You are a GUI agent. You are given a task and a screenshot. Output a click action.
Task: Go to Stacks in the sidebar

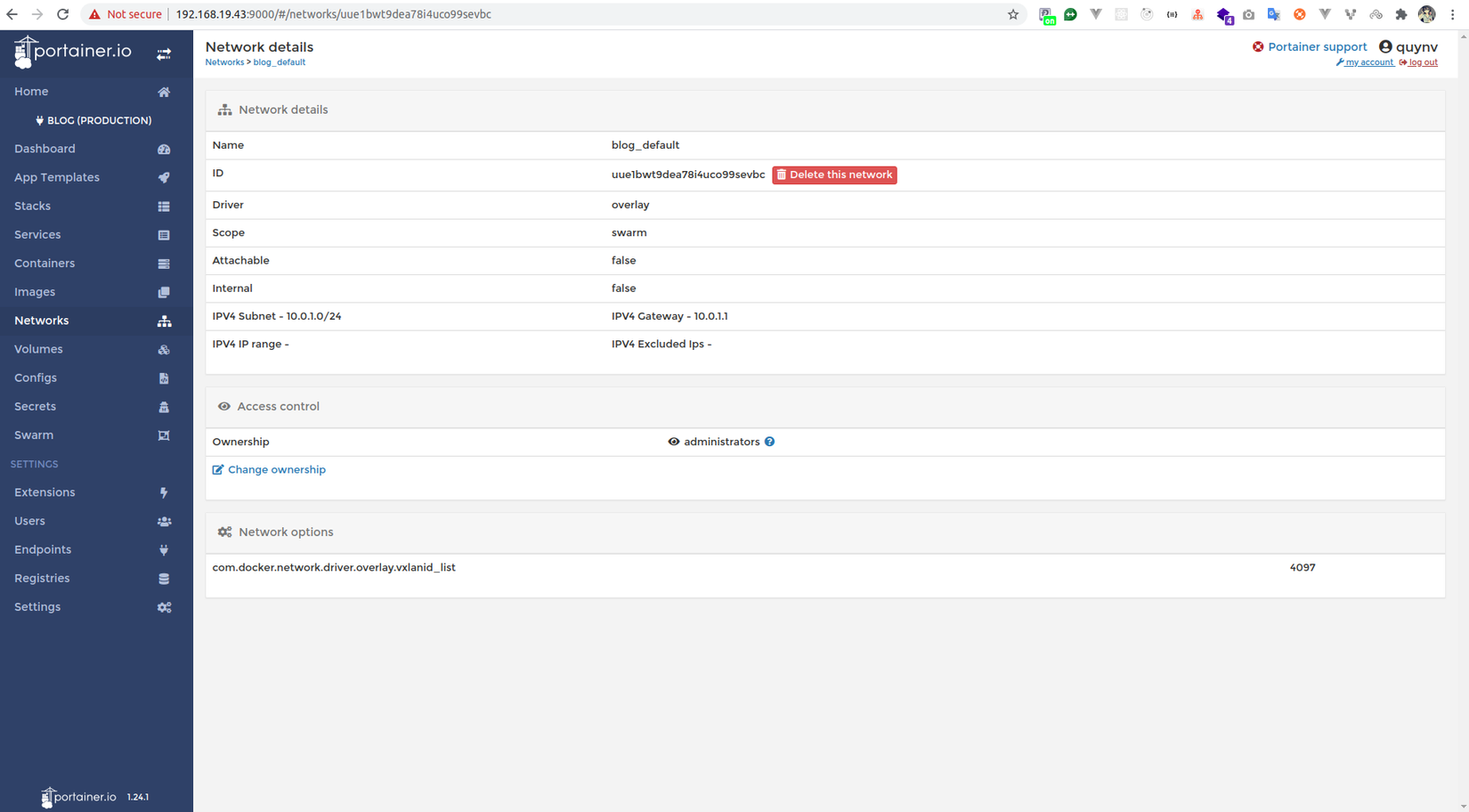coord(32,206)
